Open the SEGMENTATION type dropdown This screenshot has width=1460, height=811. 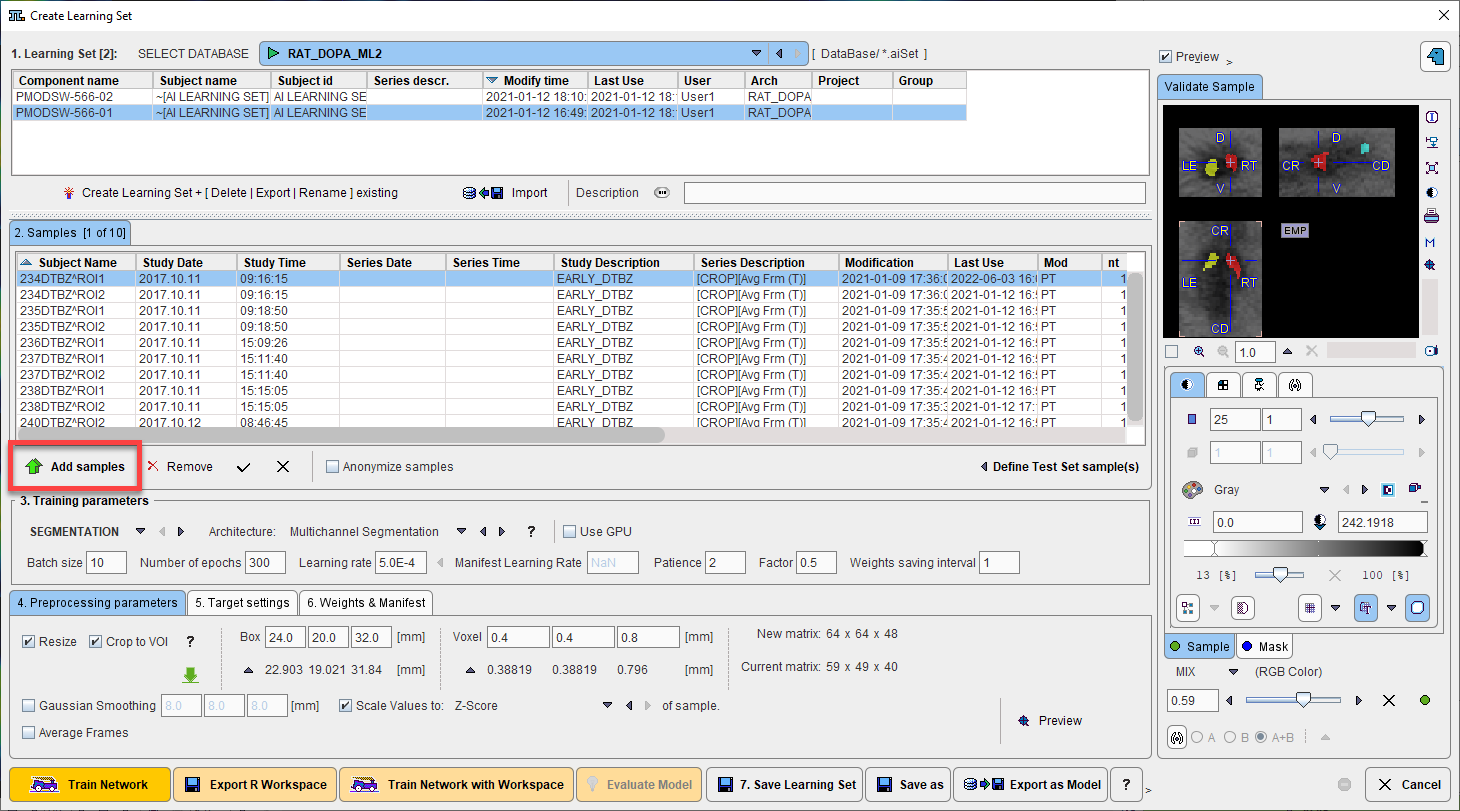tap(140, 532)
